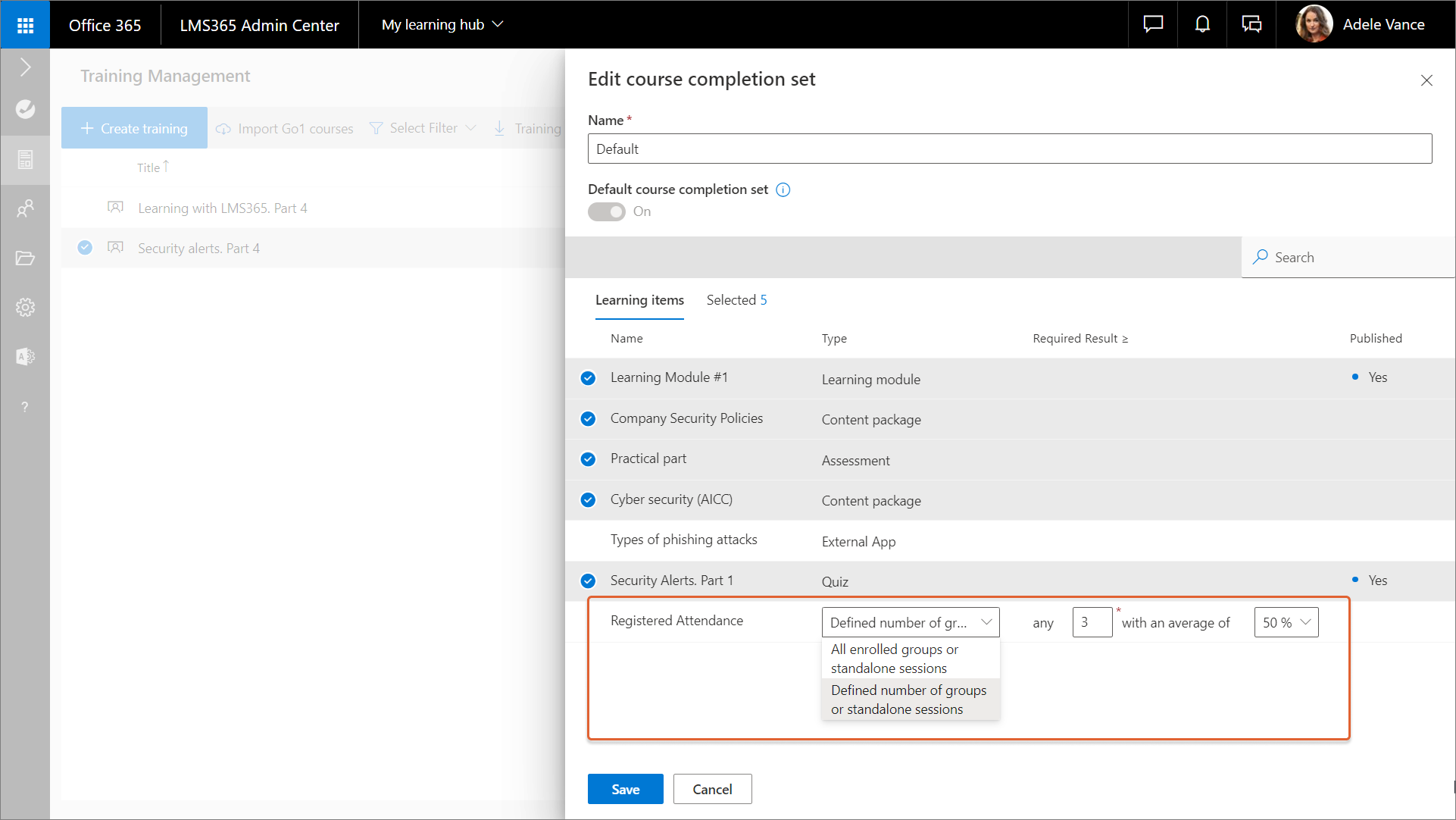The image size is (1456, 820).
Task: Open the chat message icon in header
Action: [1153, 24]
